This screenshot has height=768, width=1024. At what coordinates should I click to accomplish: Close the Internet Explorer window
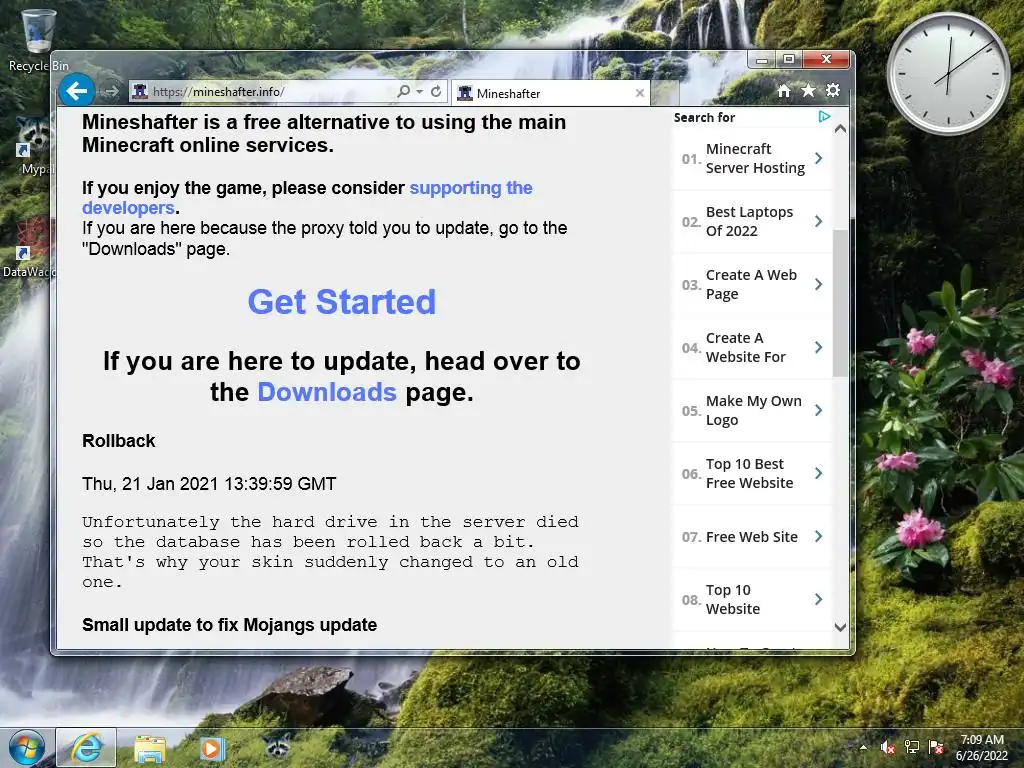pyautogui.click(x=826, y=59)
